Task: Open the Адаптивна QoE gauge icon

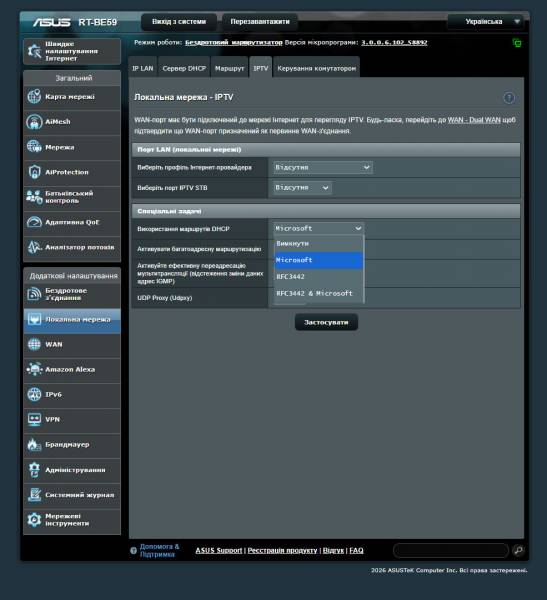Action: click(34, 222)
